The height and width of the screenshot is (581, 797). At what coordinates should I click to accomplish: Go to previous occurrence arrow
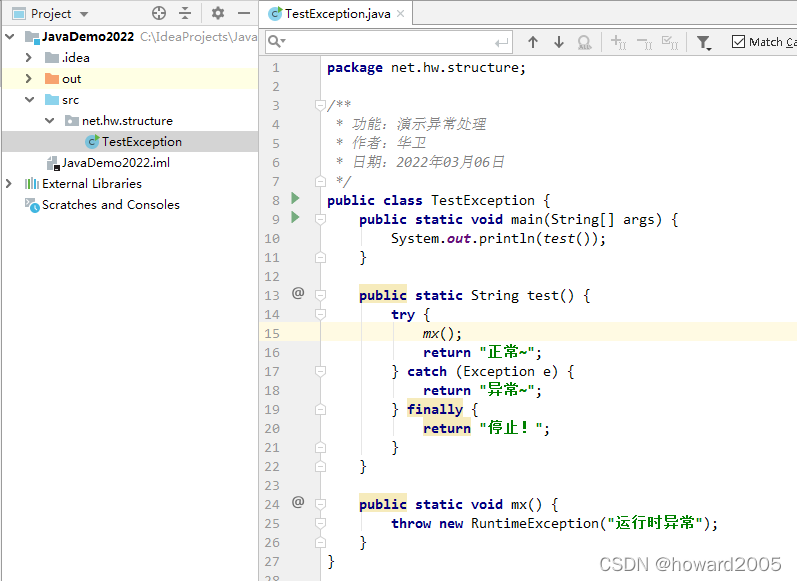point(533,42)
